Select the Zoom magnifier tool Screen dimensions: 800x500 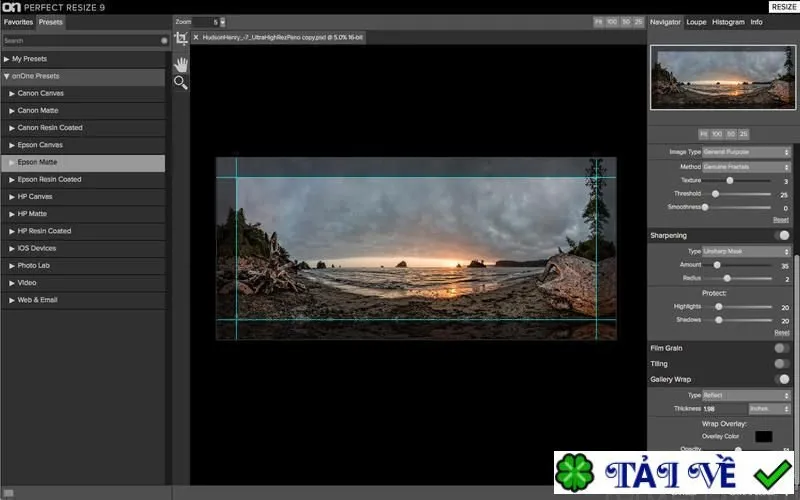coord(181,82)
